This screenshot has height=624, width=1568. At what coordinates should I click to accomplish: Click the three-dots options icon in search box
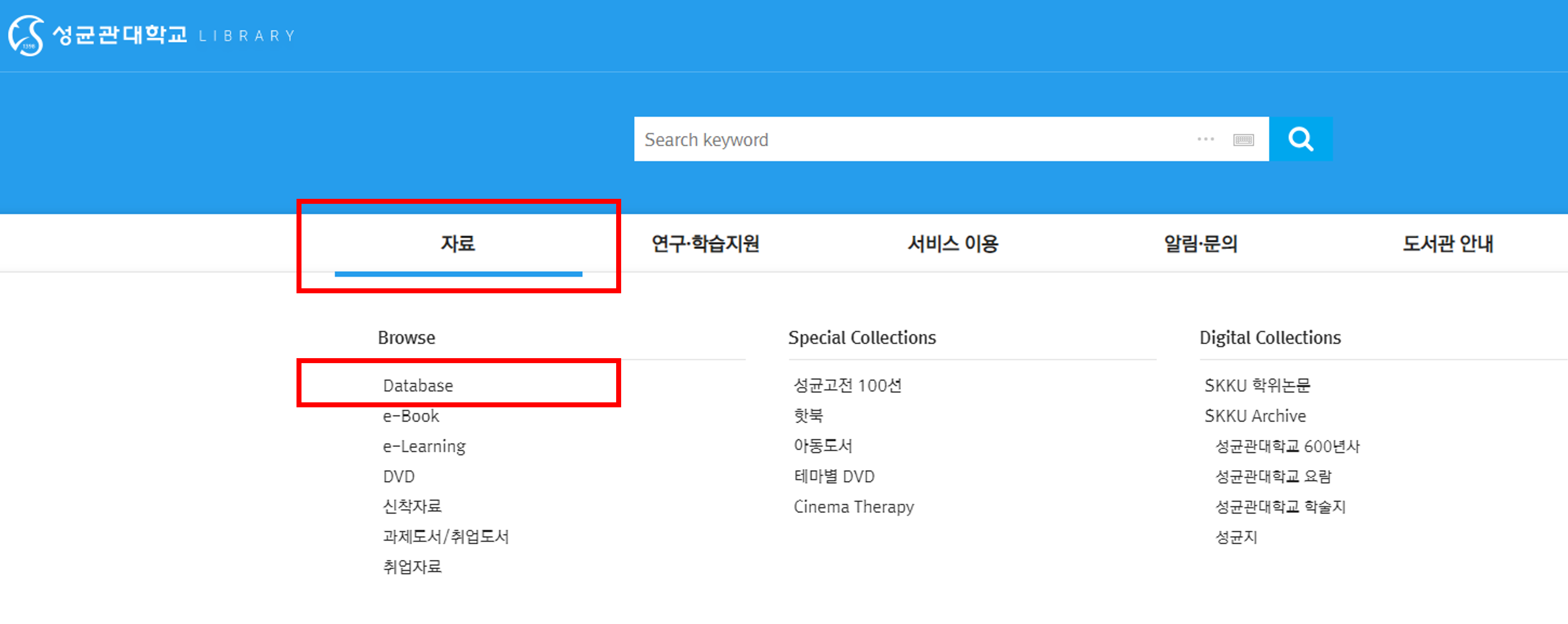tap(1205, 139)
